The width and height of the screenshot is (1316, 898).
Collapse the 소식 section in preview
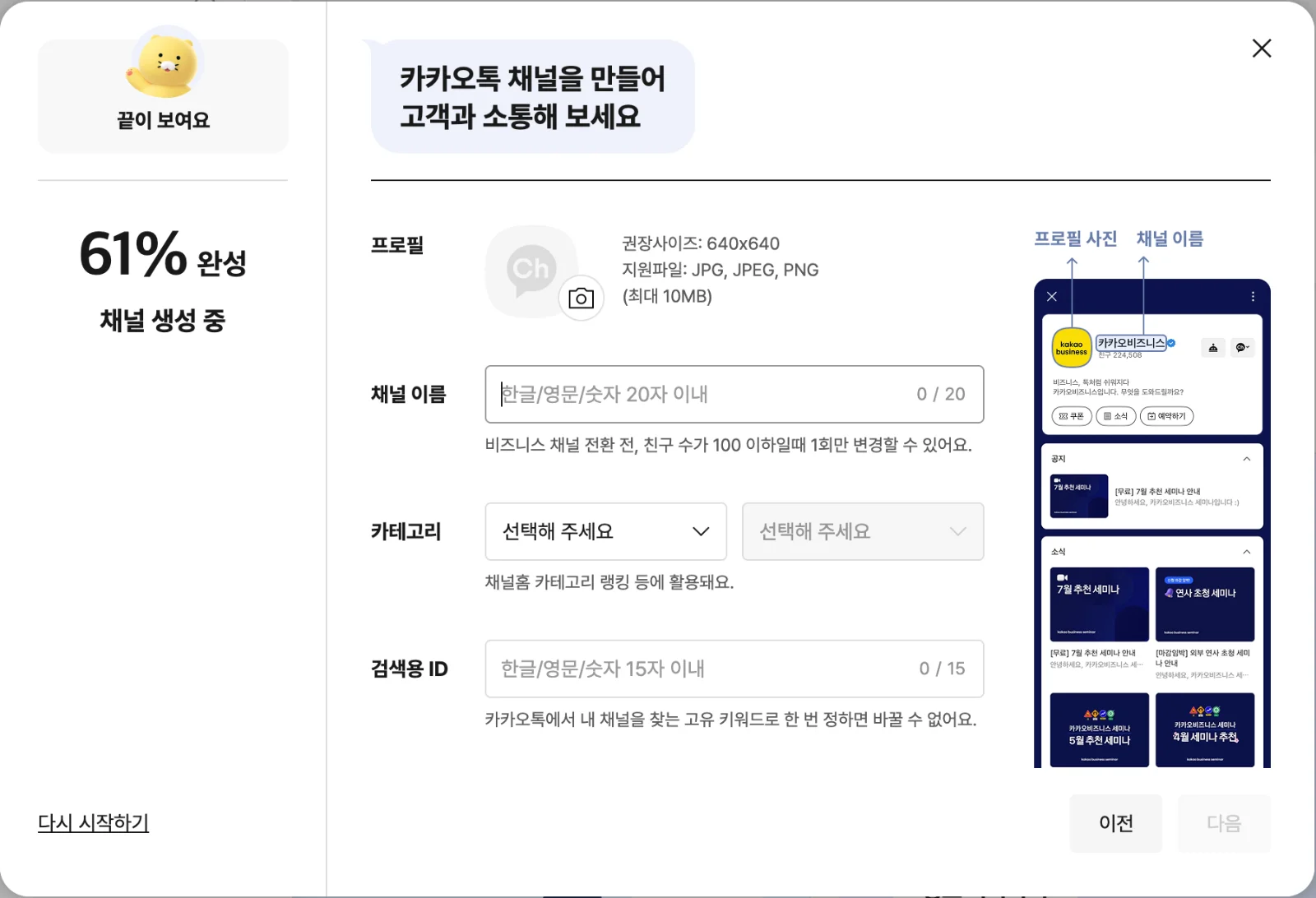click(1247, 552)
